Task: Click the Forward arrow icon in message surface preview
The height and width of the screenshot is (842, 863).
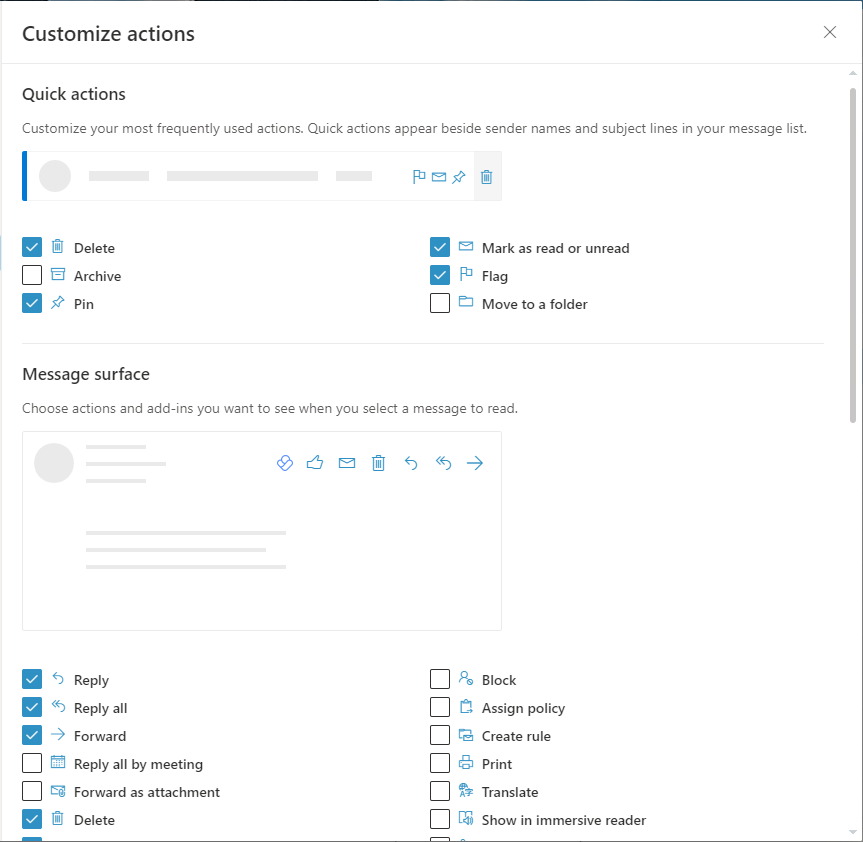Action: point(475,462)
